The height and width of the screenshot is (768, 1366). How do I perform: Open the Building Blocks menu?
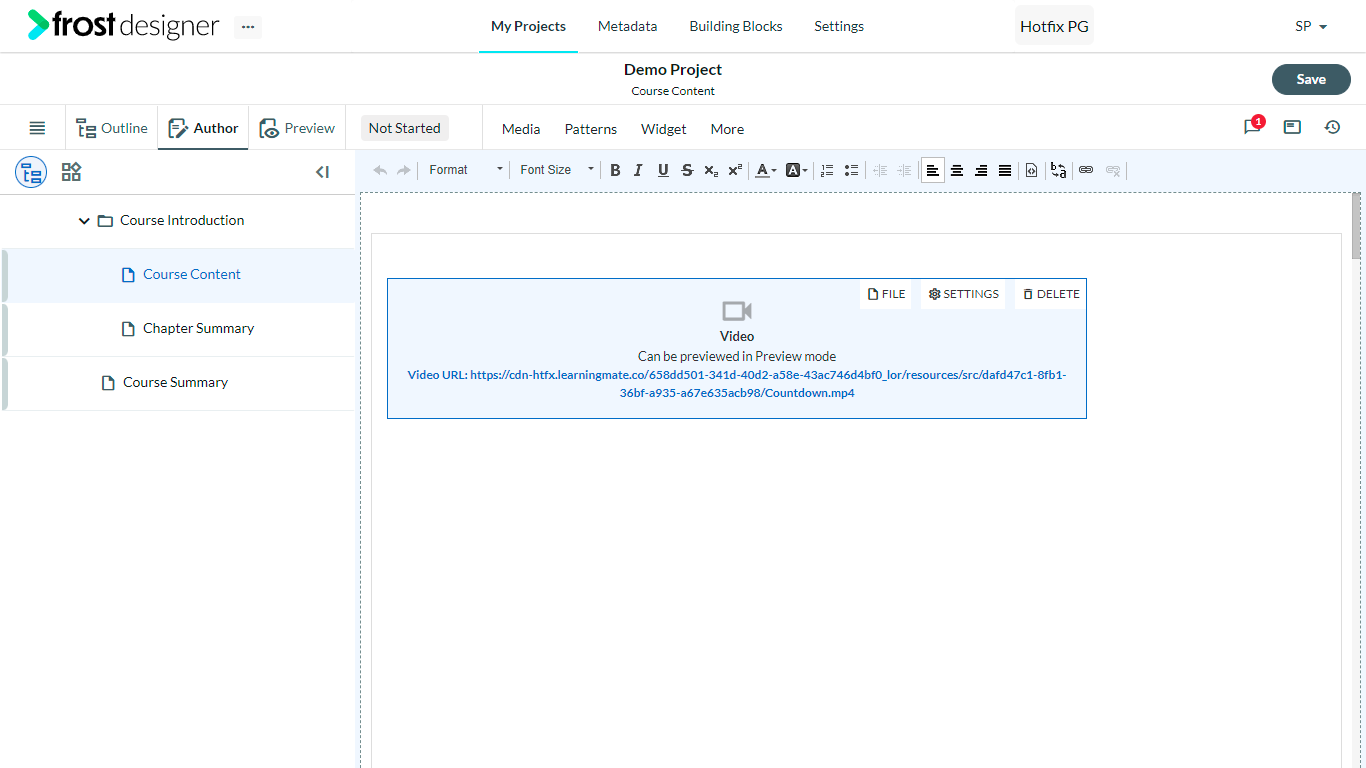736,26
